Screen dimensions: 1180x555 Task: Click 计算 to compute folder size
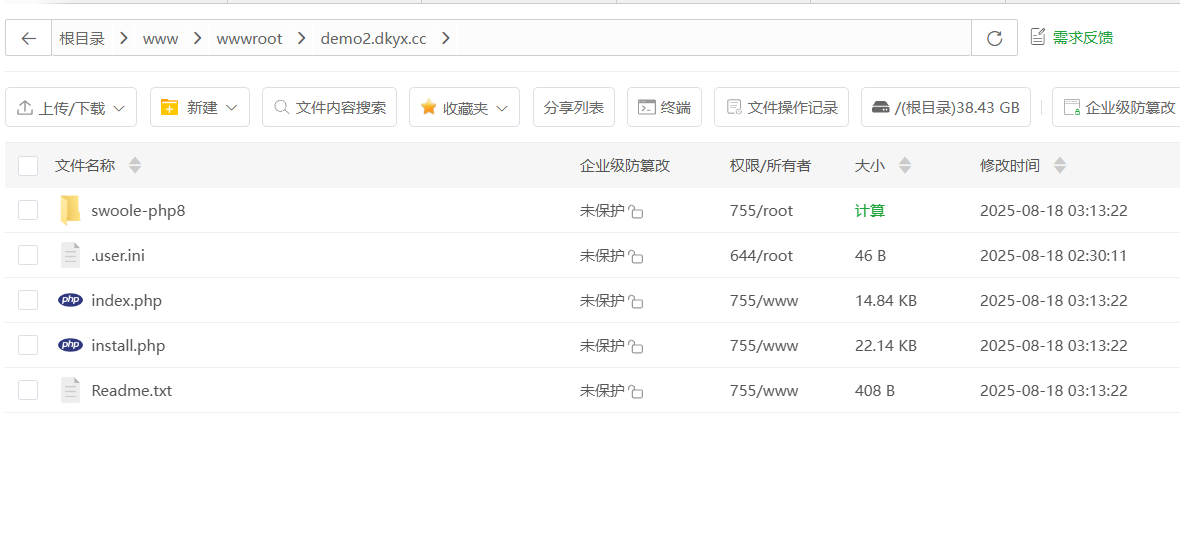[x=869, y=210]
